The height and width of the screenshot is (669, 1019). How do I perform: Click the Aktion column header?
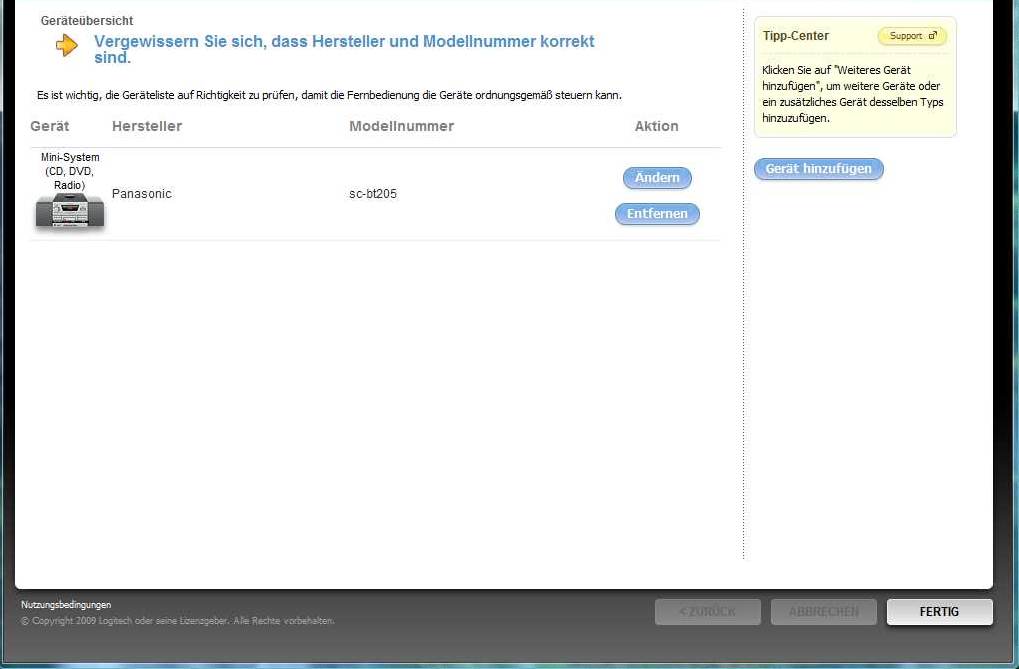coord(656,126)
